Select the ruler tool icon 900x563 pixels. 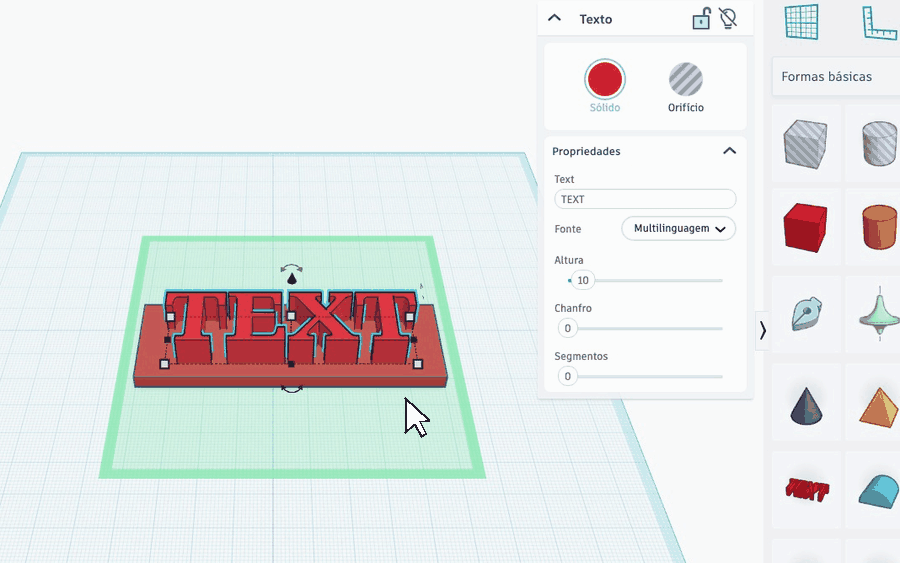[880, 23]
